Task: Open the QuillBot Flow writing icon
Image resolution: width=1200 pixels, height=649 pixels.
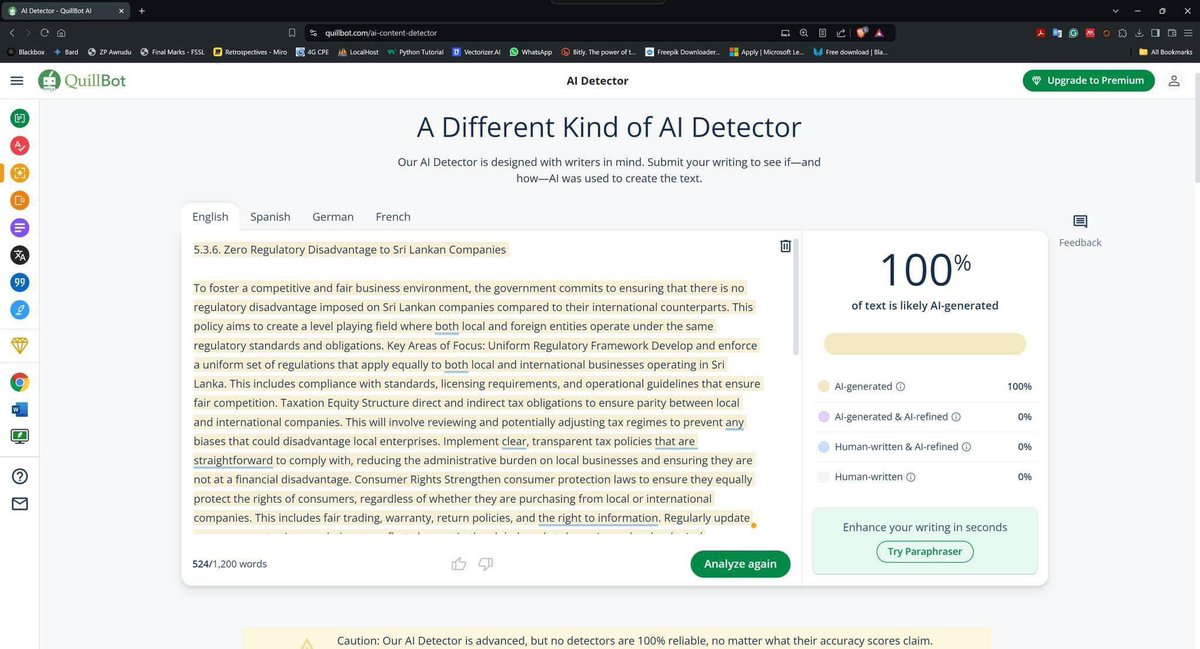Action: click(20, 310)
